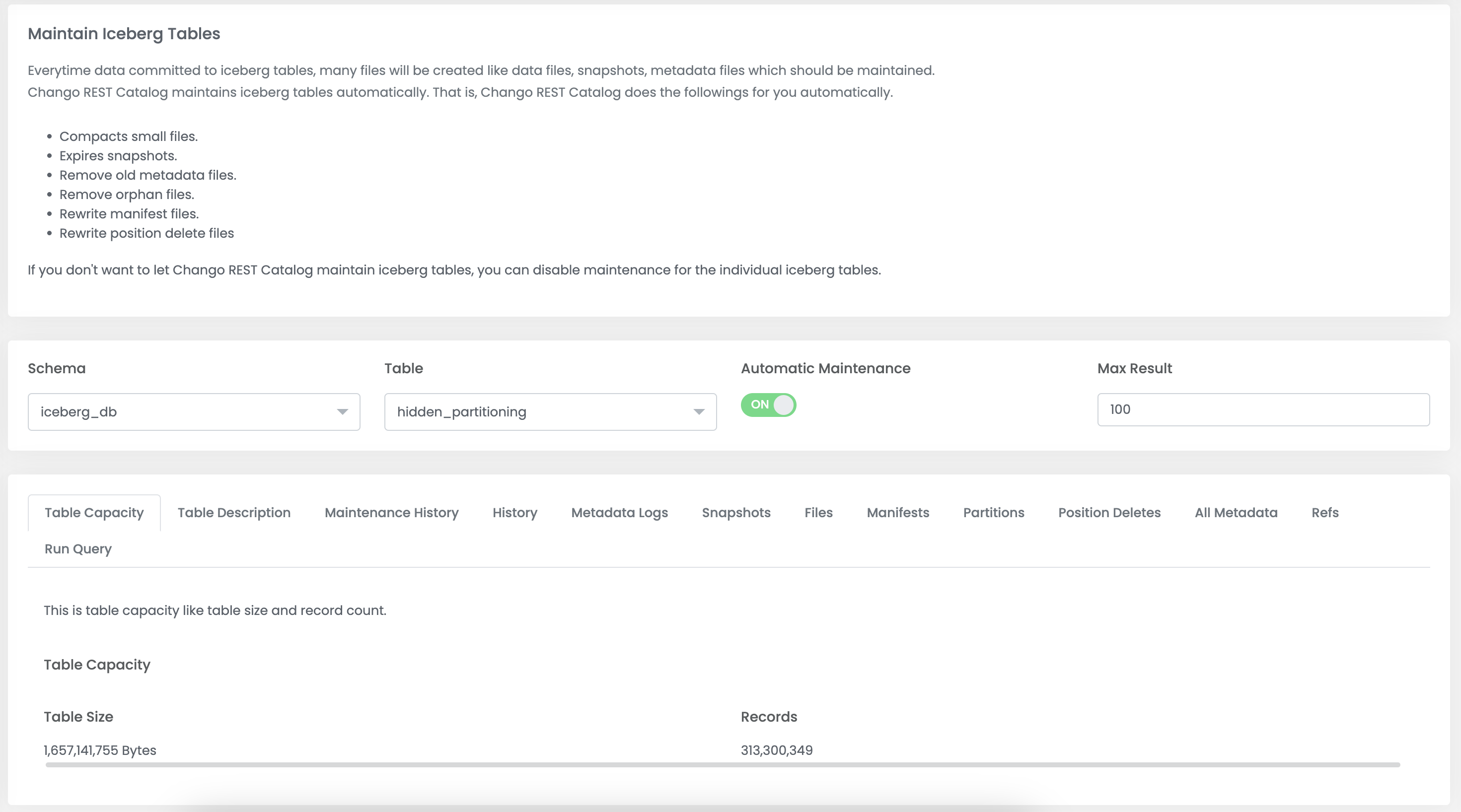Open the Maintenance History tab
This screenshot has width=1461, height=812.
(x=391, y=513)
